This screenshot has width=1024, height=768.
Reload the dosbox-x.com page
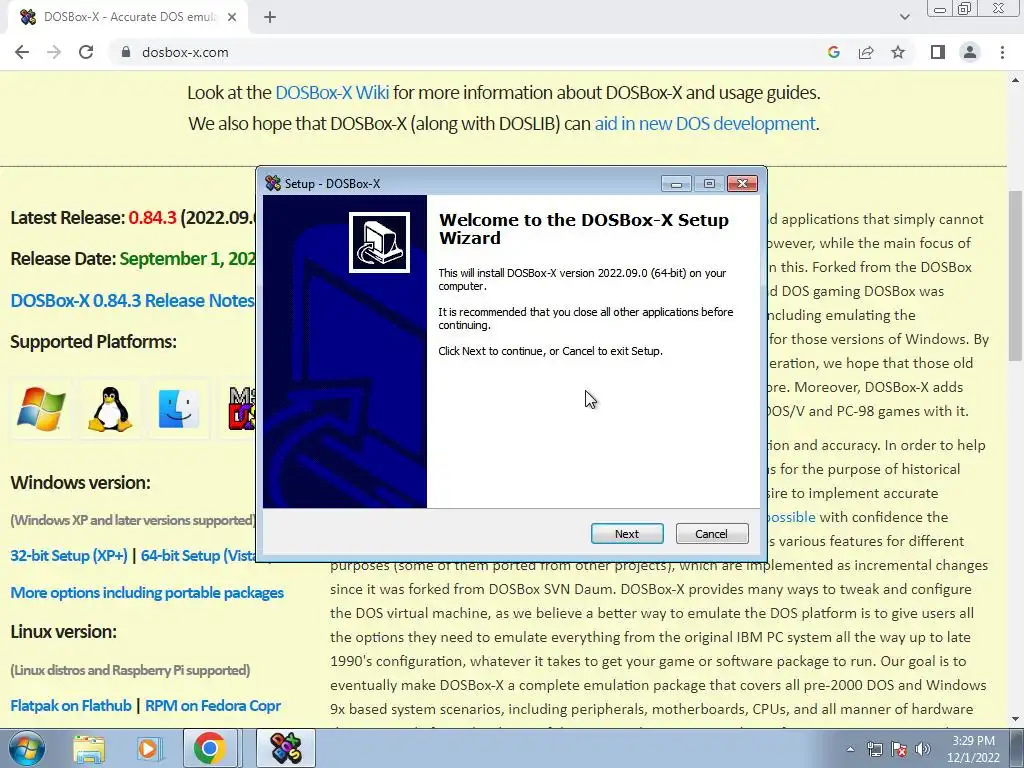click(86, 52)
